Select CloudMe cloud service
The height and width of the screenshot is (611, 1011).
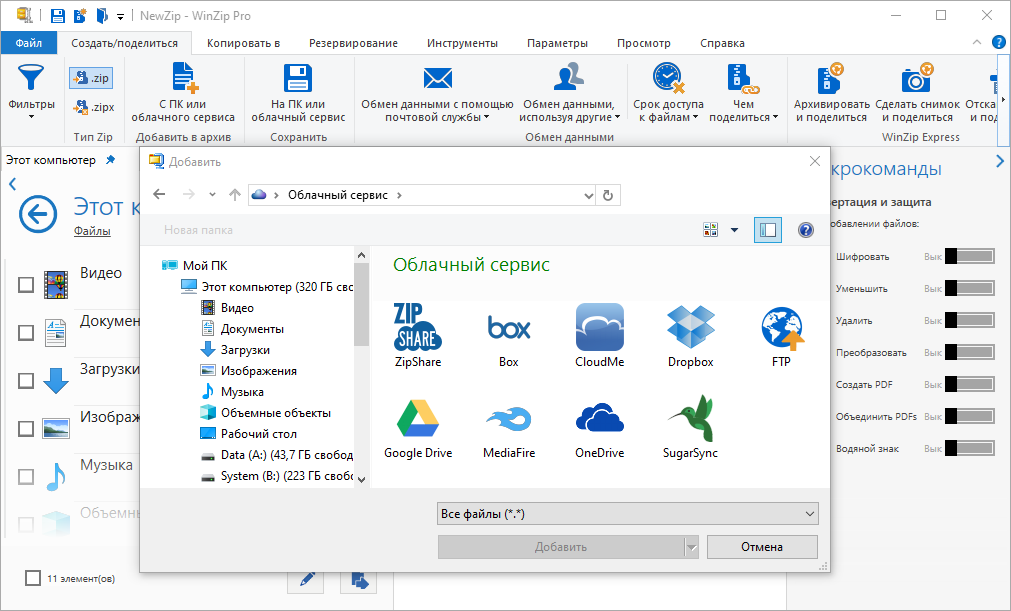tap(600, 335)
